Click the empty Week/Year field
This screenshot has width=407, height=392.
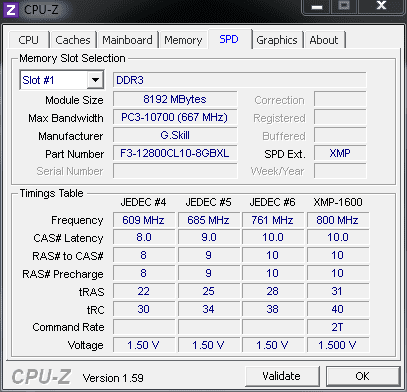[340, 171]
